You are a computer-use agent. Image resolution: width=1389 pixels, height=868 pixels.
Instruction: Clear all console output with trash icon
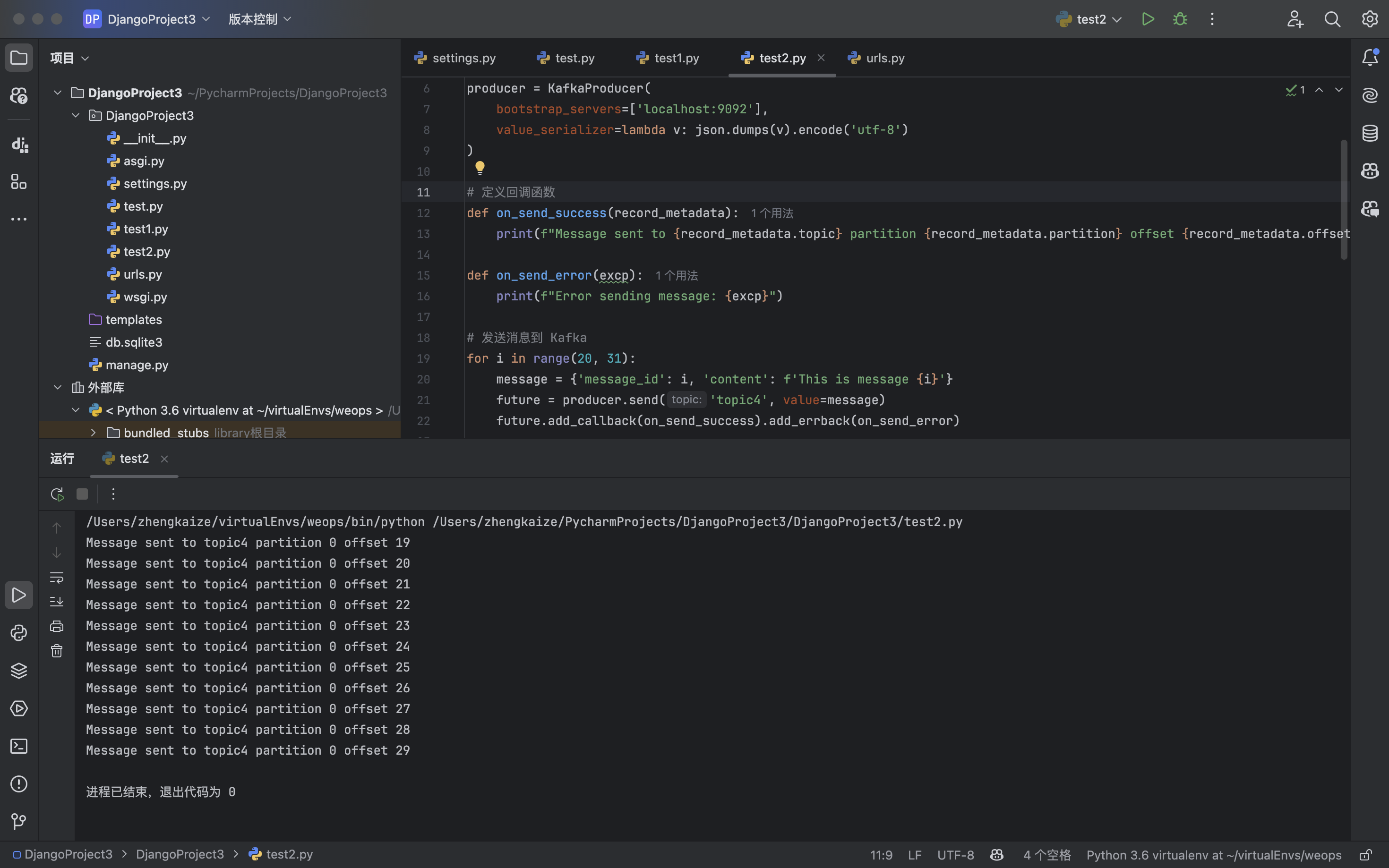point(56,651)
